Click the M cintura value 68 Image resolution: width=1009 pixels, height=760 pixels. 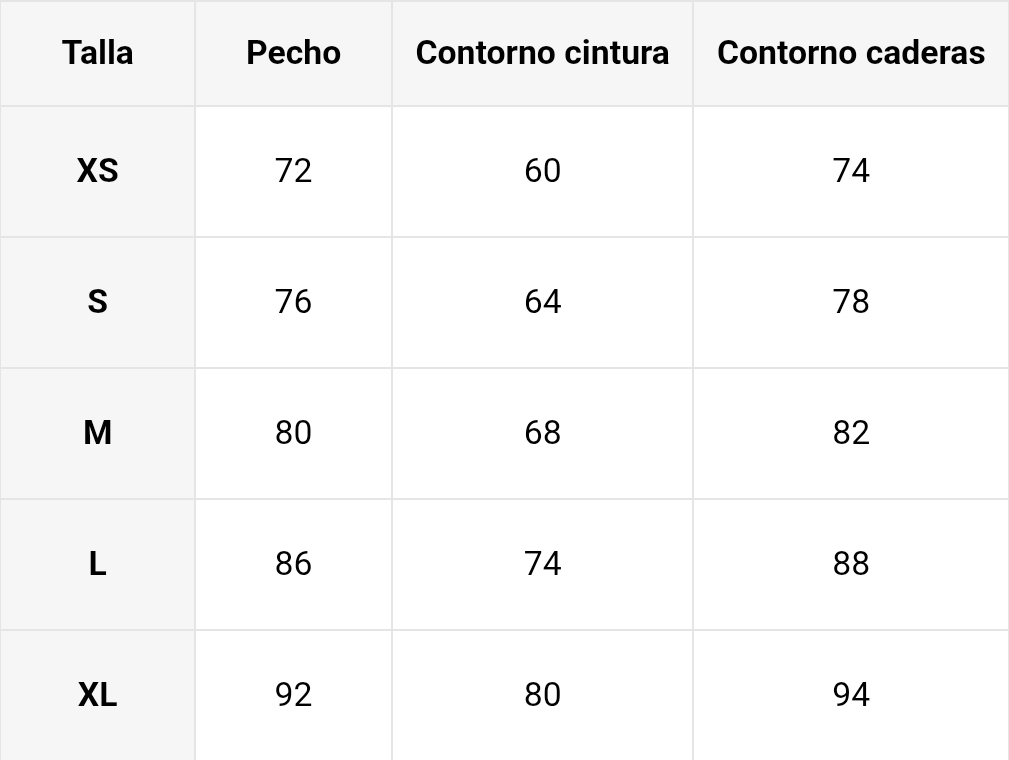542,433
